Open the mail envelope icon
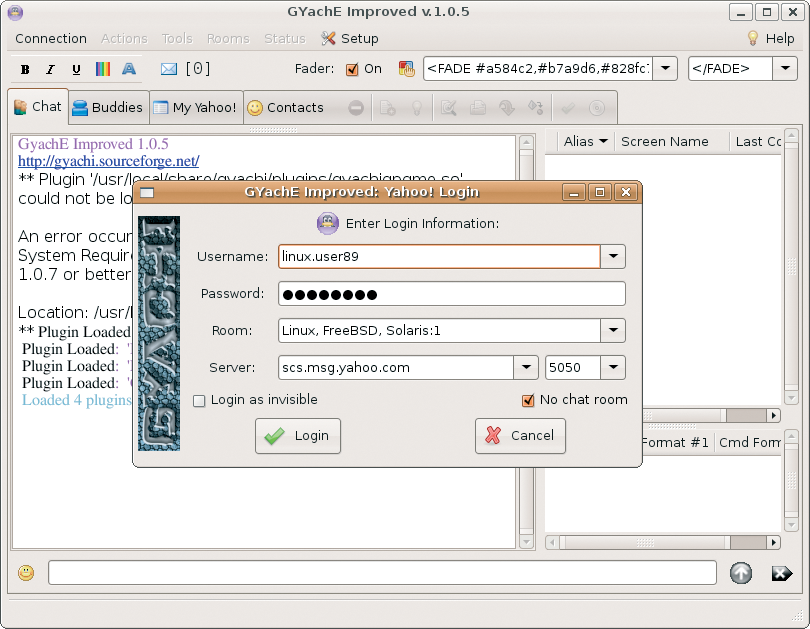Viewport: 810px width, 629px height. (x=169, y=69)
